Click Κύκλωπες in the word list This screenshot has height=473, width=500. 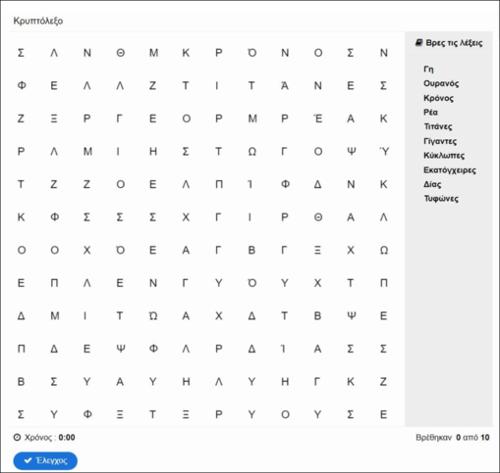(444, 155)
